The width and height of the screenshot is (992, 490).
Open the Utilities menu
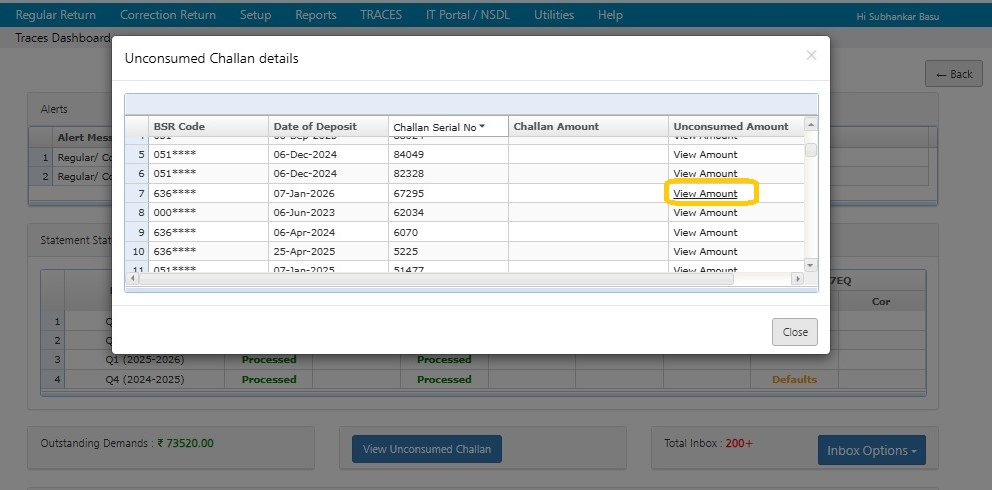pos(554,15)
